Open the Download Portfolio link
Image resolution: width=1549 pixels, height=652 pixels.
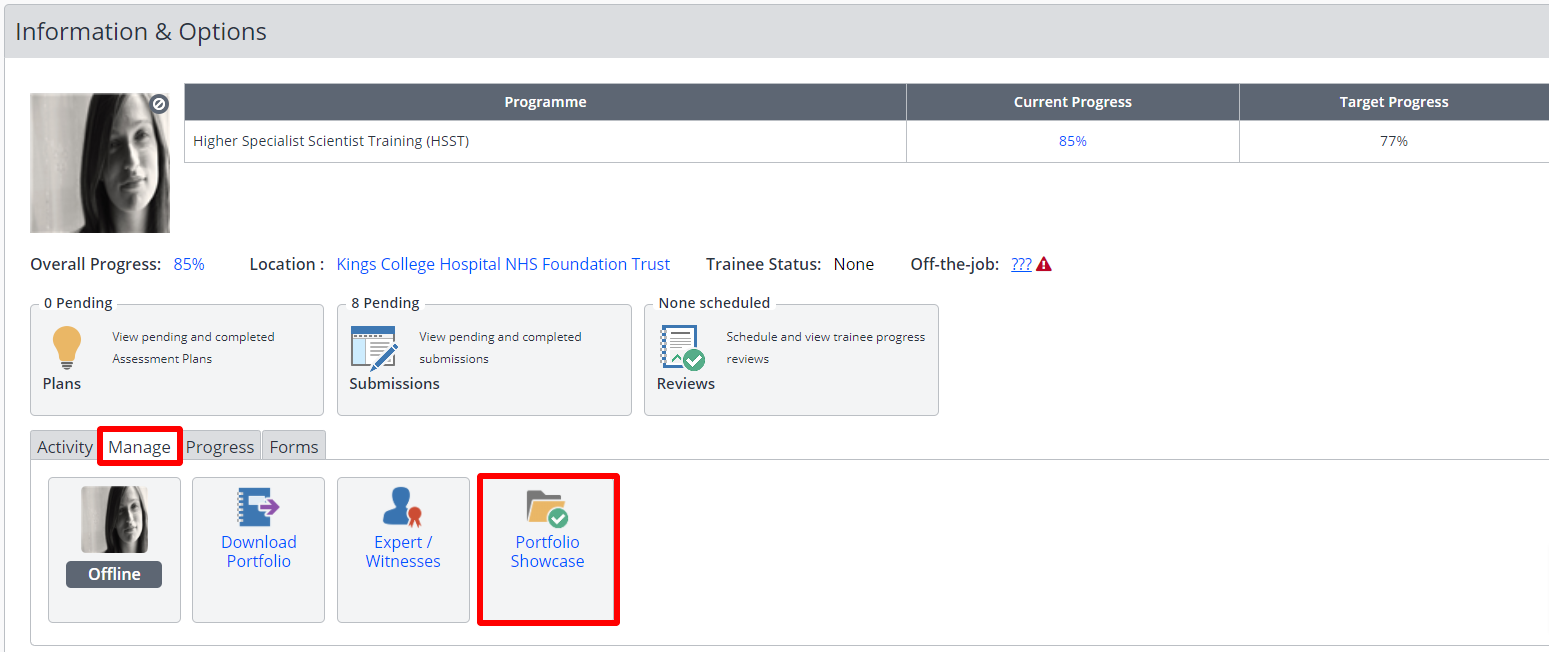[x=259, y=552]
